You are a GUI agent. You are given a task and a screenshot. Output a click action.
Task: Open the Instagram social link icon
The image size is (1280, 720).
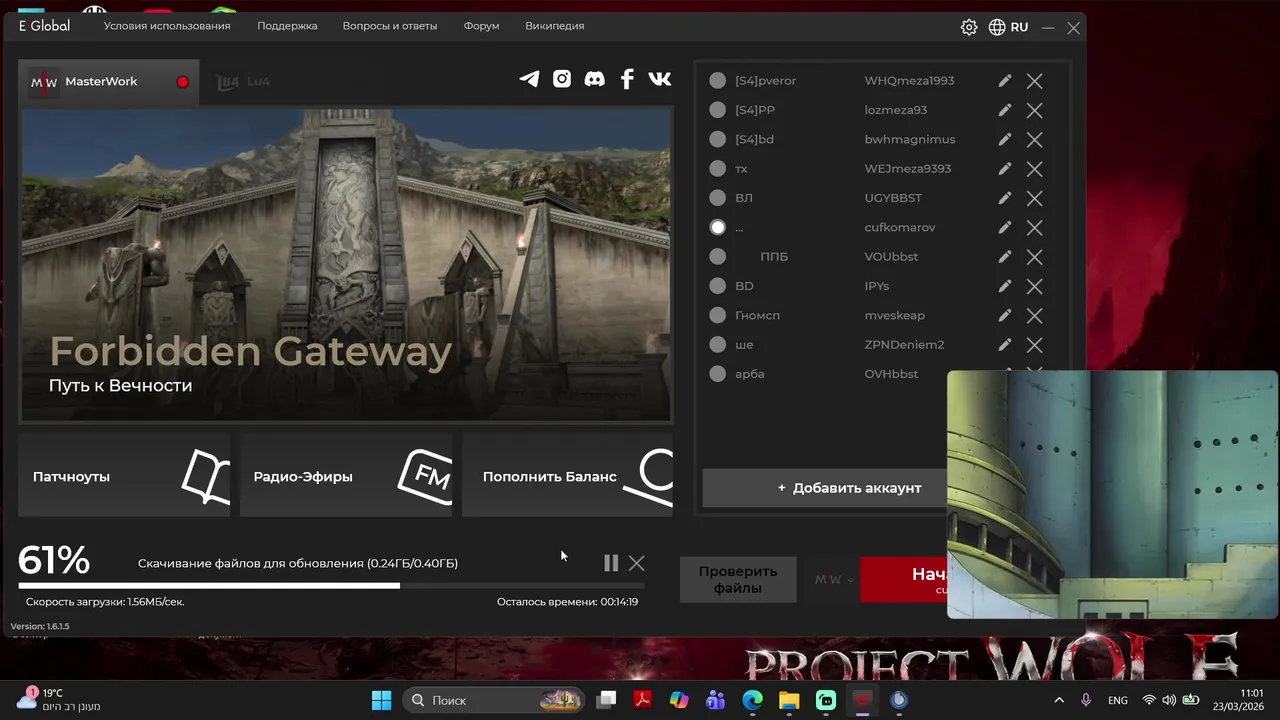point(562,79)
